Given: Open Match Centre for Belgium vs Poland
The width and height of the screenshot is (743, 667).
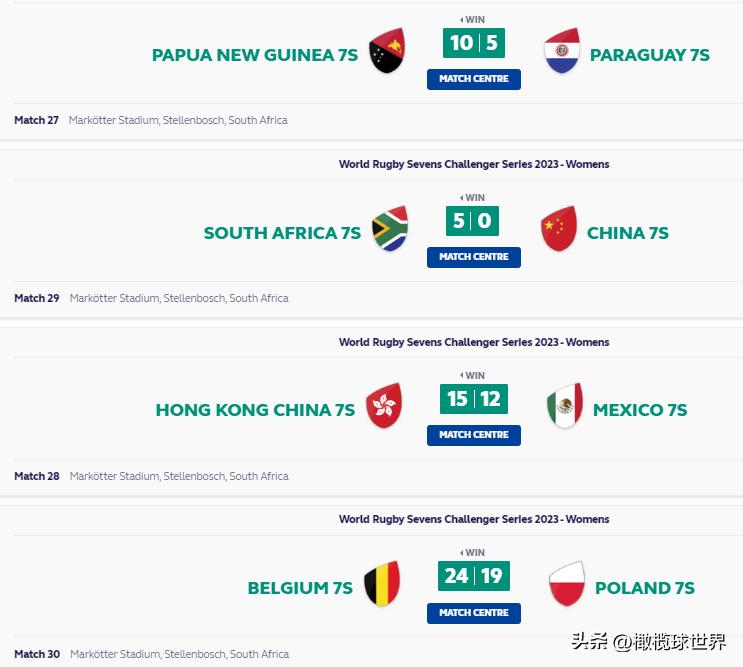Looking at the screenshot, I should [474, 613].
